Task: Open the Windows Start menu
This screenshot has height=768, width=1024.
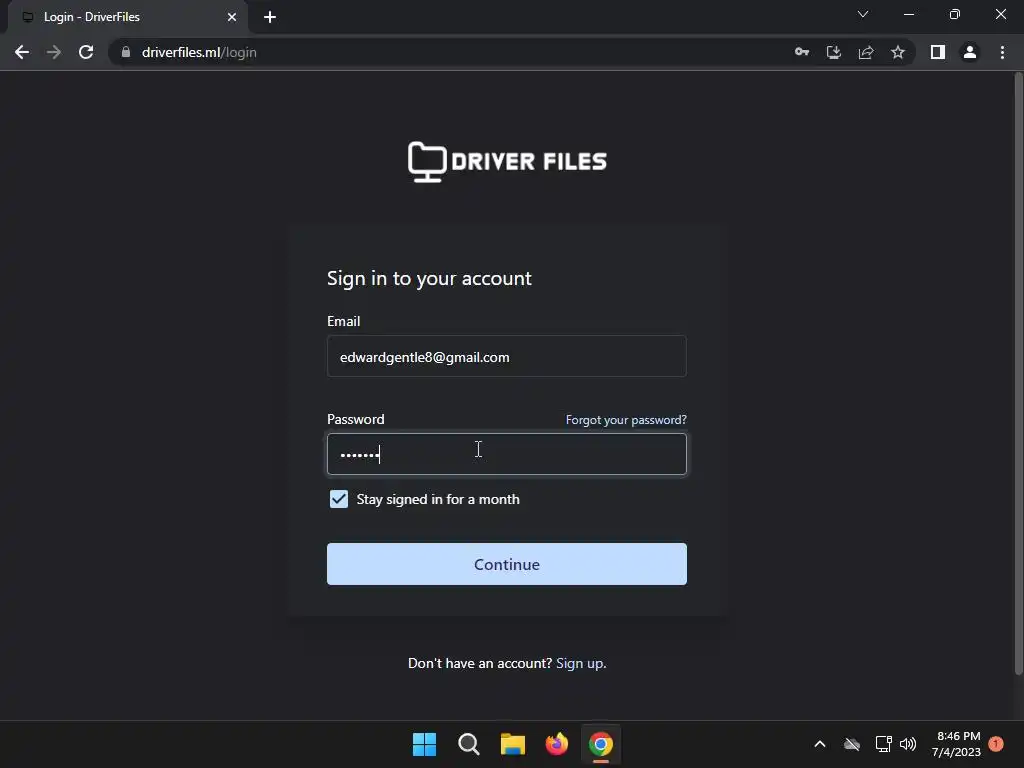Action: (424, 744)
